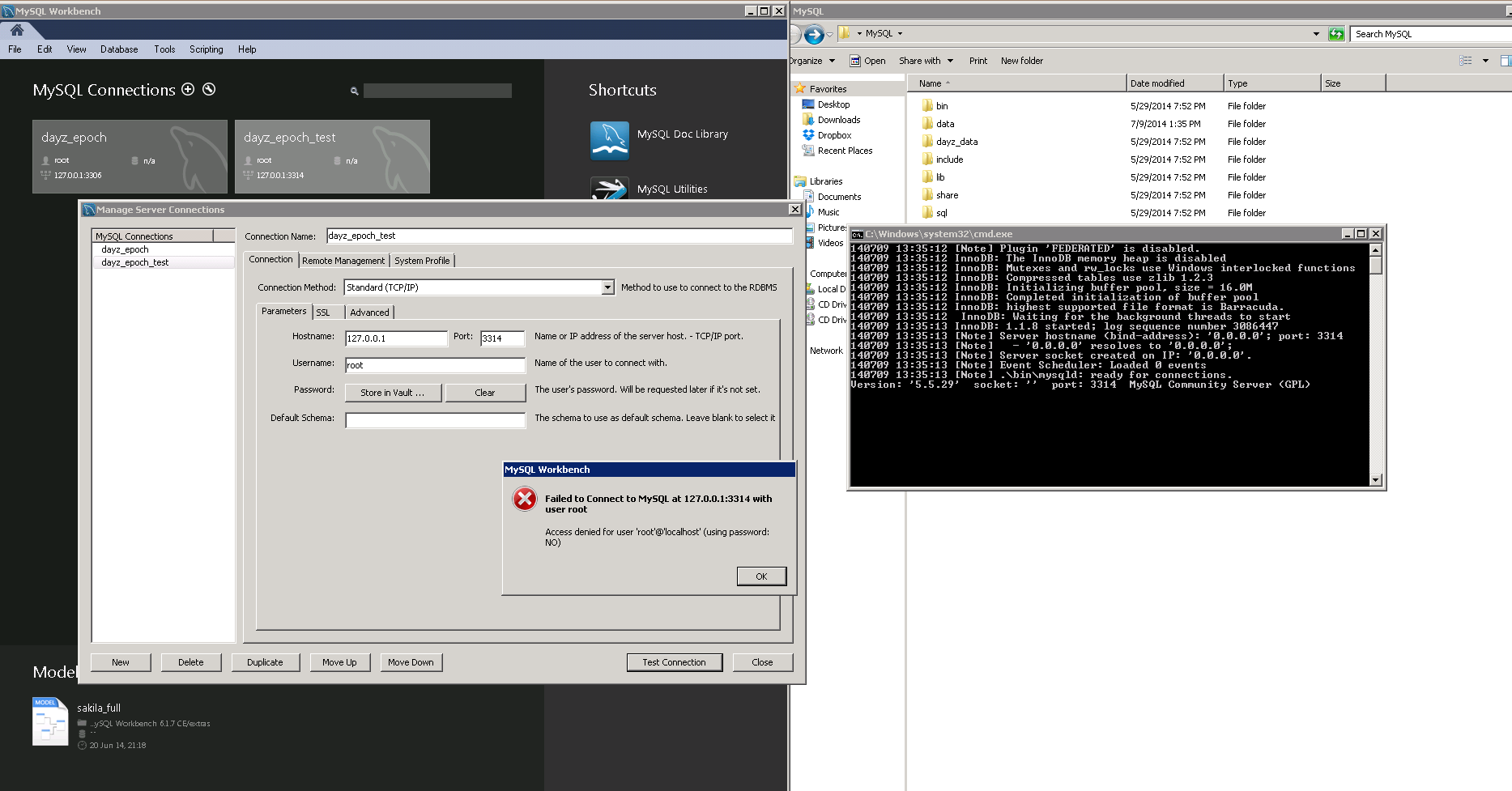Click Explorer forward navigation arrow
Viewport: 1512px width, 791px height.
click(x=814, y=34)
